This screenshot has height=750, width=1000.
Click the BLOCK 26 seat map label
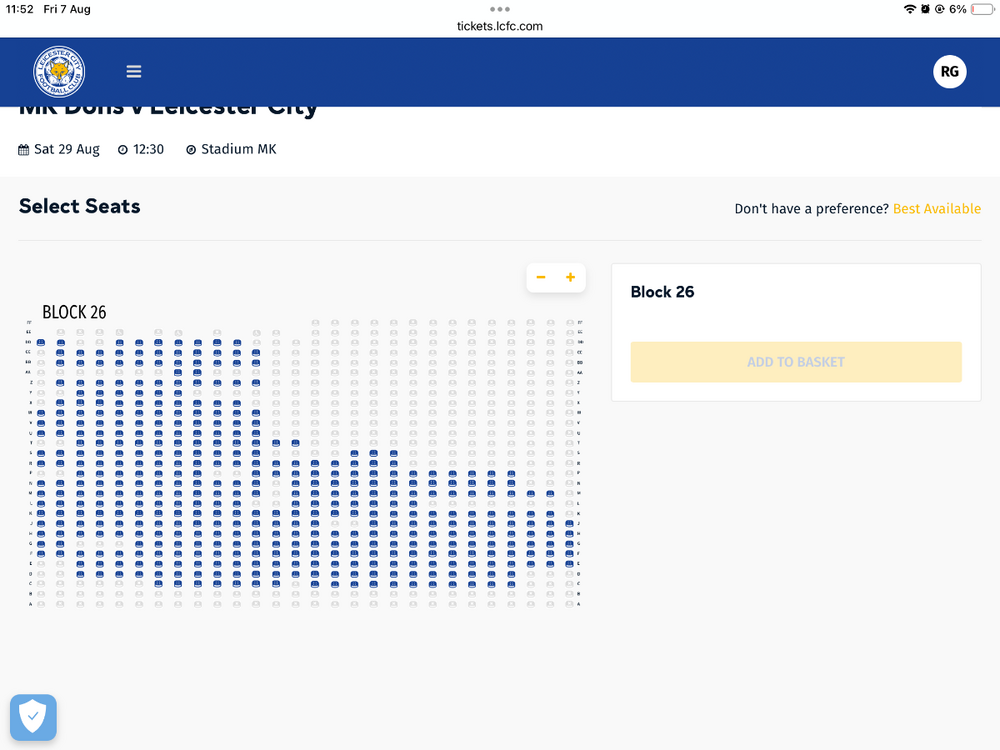[x=74, y=312]
